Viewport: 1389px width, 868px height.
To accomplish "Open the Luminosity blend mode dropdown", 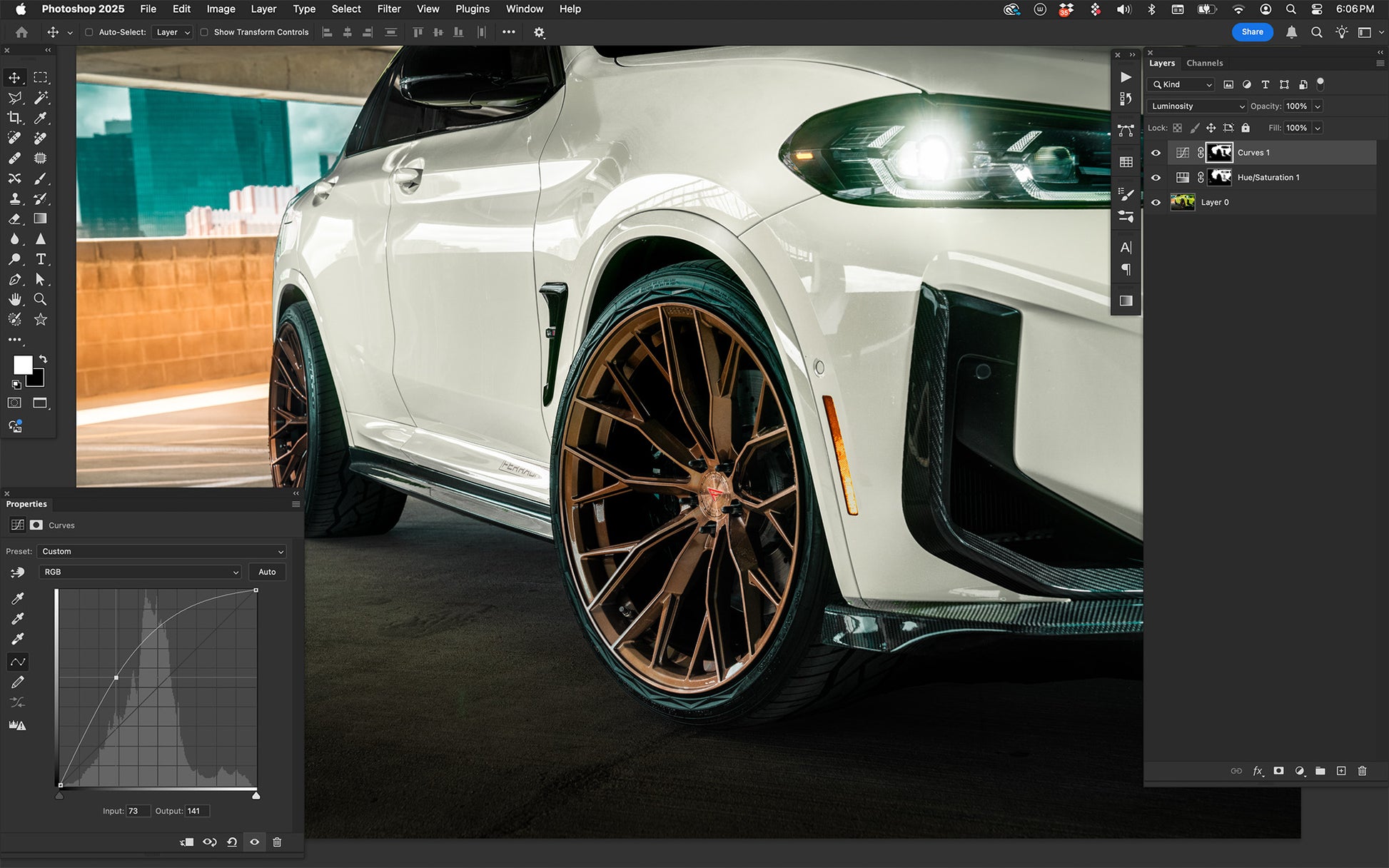I will tap(1197, 106).
